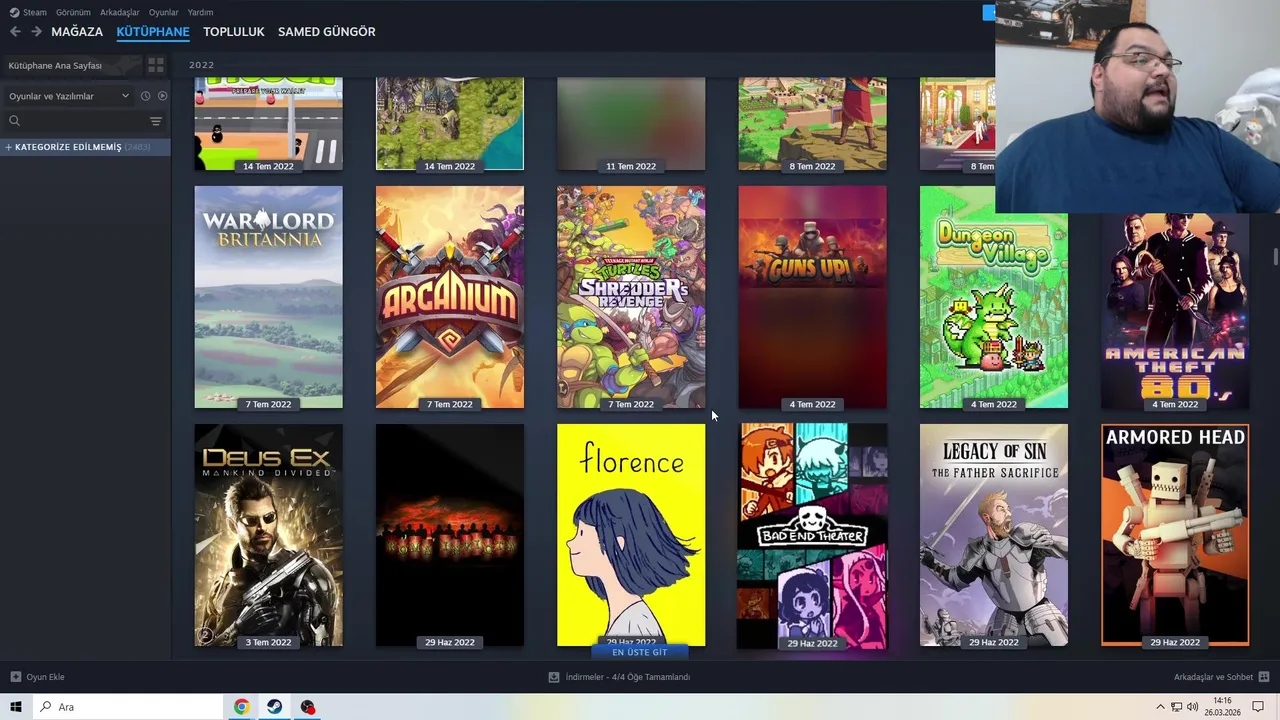1280x720 pixels.
Task: Open Warlord Britannia game tile
Action: tap(268, 297)
